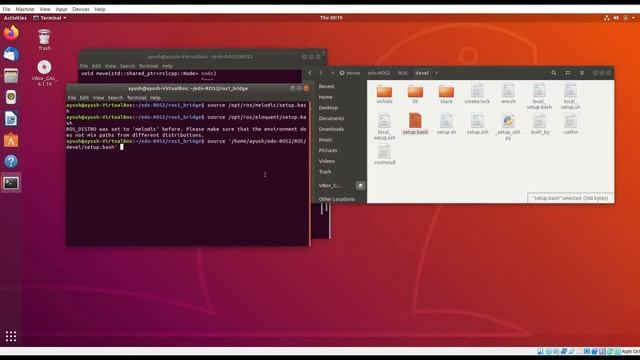Open the Terminal app menu in top bar

point(49,18)
